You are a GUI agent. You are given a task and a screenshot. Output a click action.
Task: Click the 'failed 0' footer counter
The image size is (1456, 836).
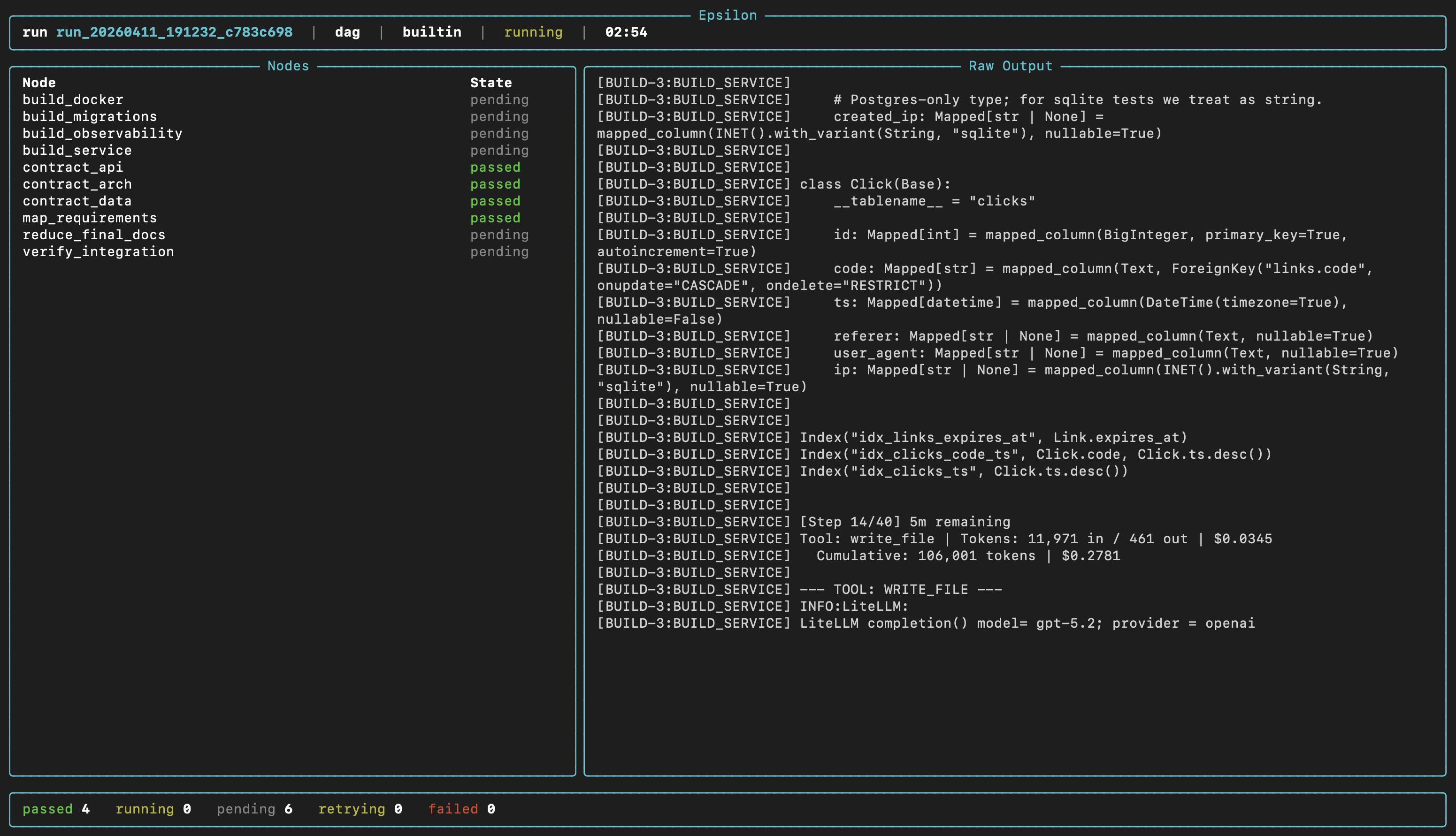(x=462, y=809)
